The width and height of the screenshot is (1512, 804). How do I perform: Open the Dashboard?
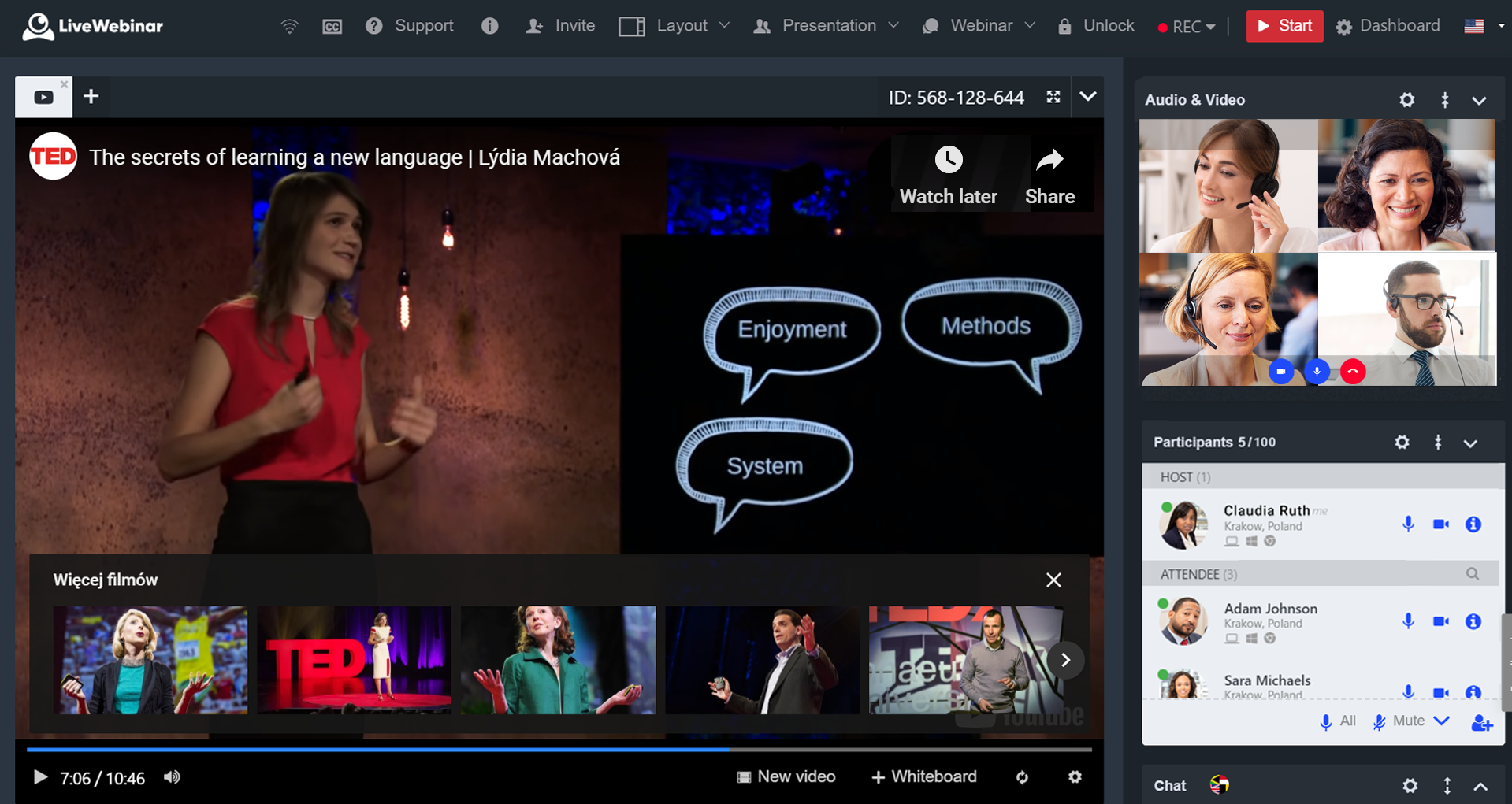point(1387,26)
